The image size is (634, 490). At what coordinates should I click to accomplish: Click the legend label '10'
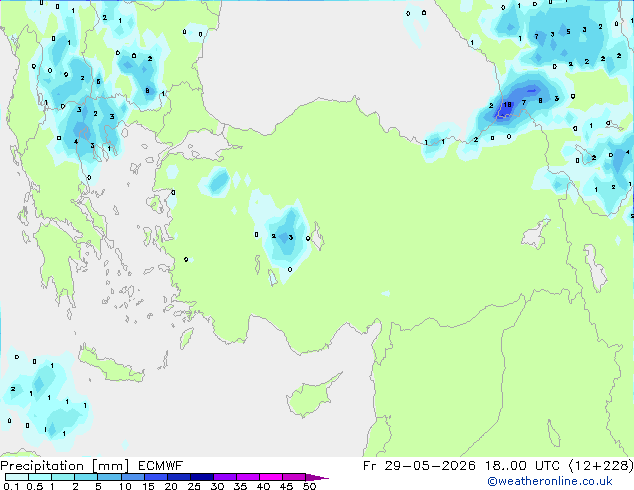125,486
